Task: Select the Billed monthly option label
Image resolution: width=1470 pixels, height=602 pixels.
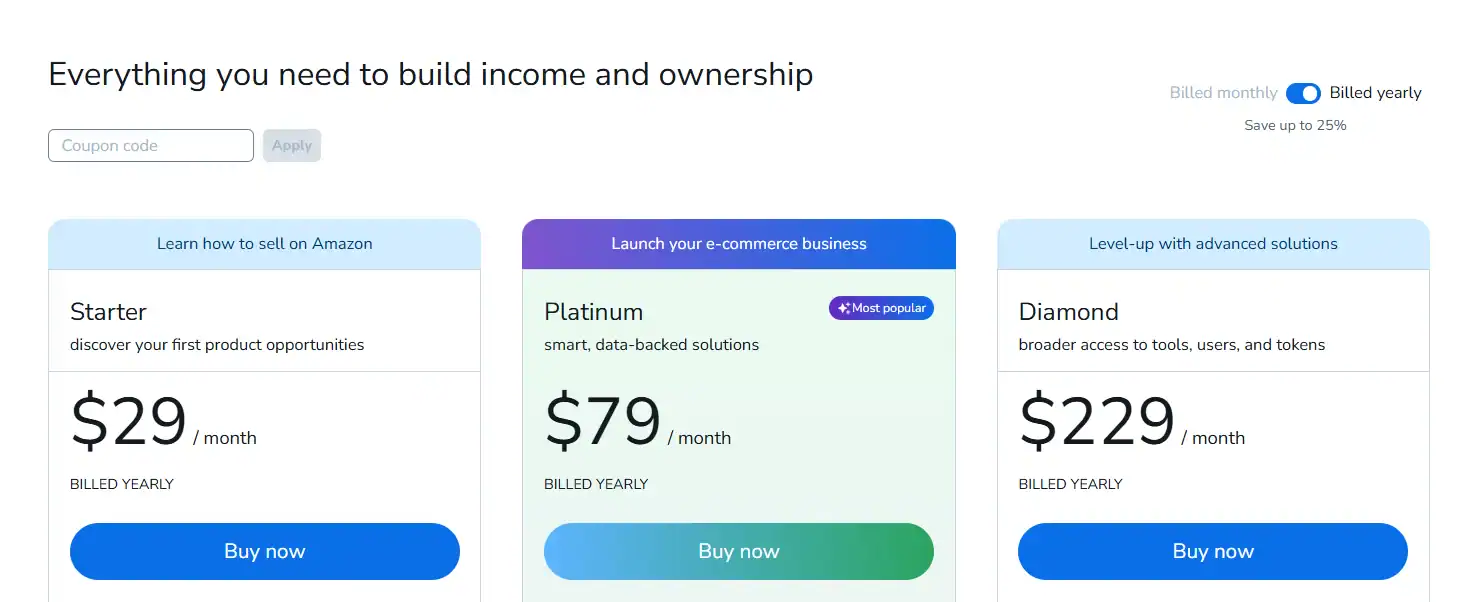Action: (x=1223, y=93)
